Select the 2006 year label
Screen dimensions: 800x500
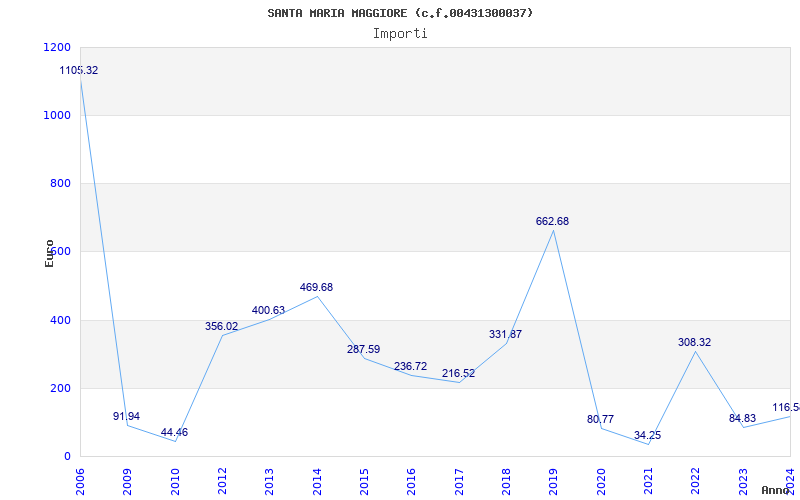point(80,482)
